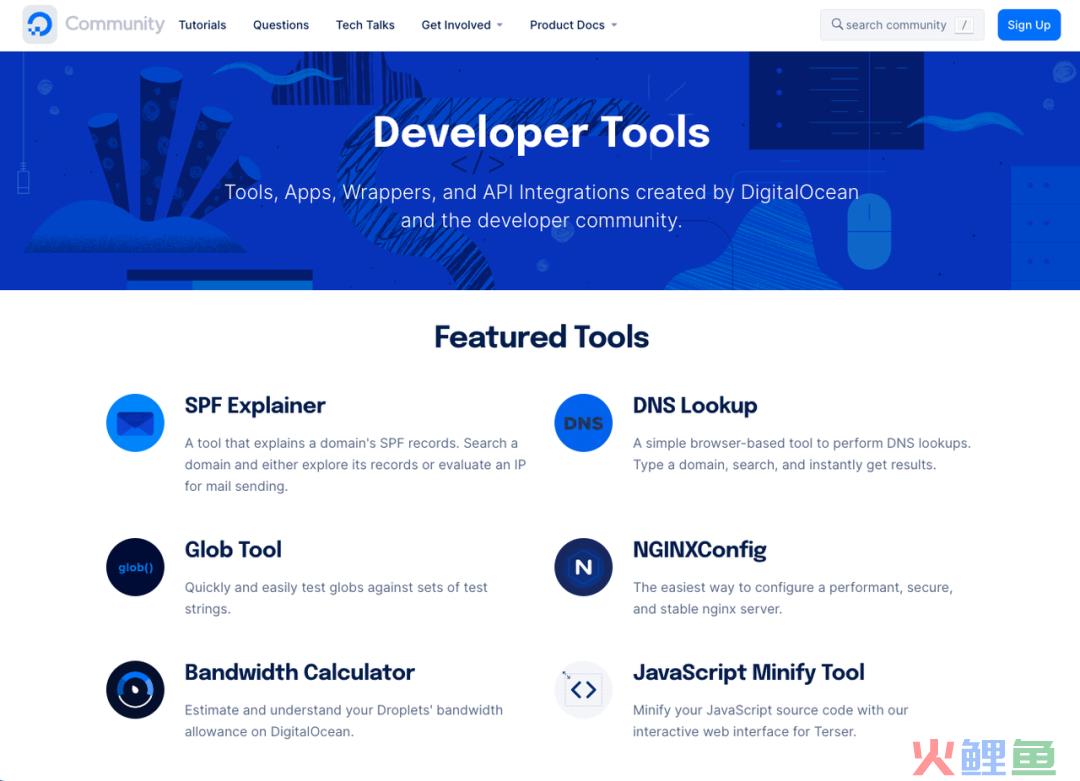Click the Sign Up button
The height and width of the screenshot is (781, 1080).
tap(1029, 25)
